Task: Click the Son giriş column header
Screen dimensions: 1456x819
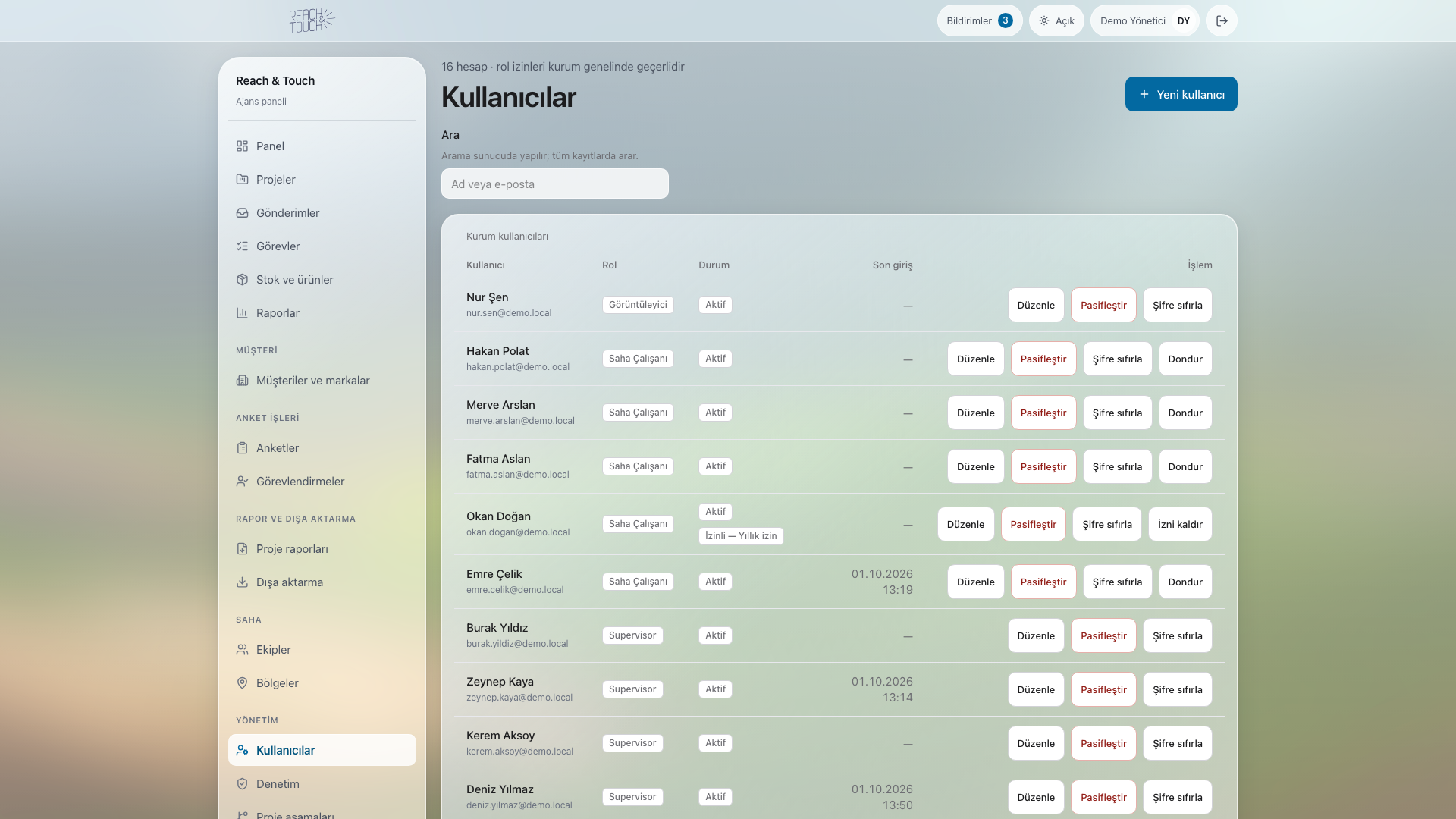Action: click(x=893, y=265)
